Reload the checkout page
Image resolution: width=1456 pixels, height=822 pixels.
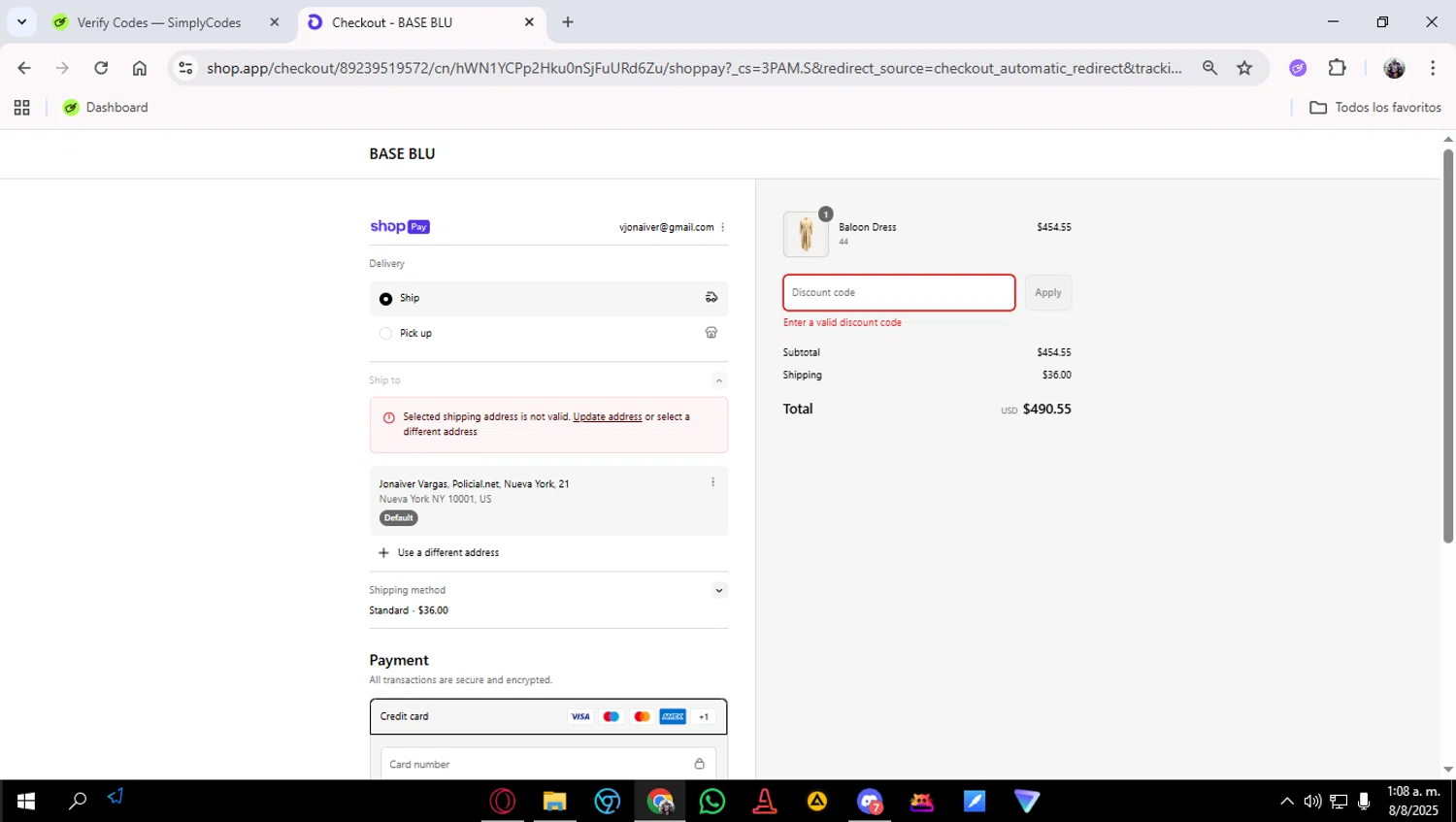101,68
